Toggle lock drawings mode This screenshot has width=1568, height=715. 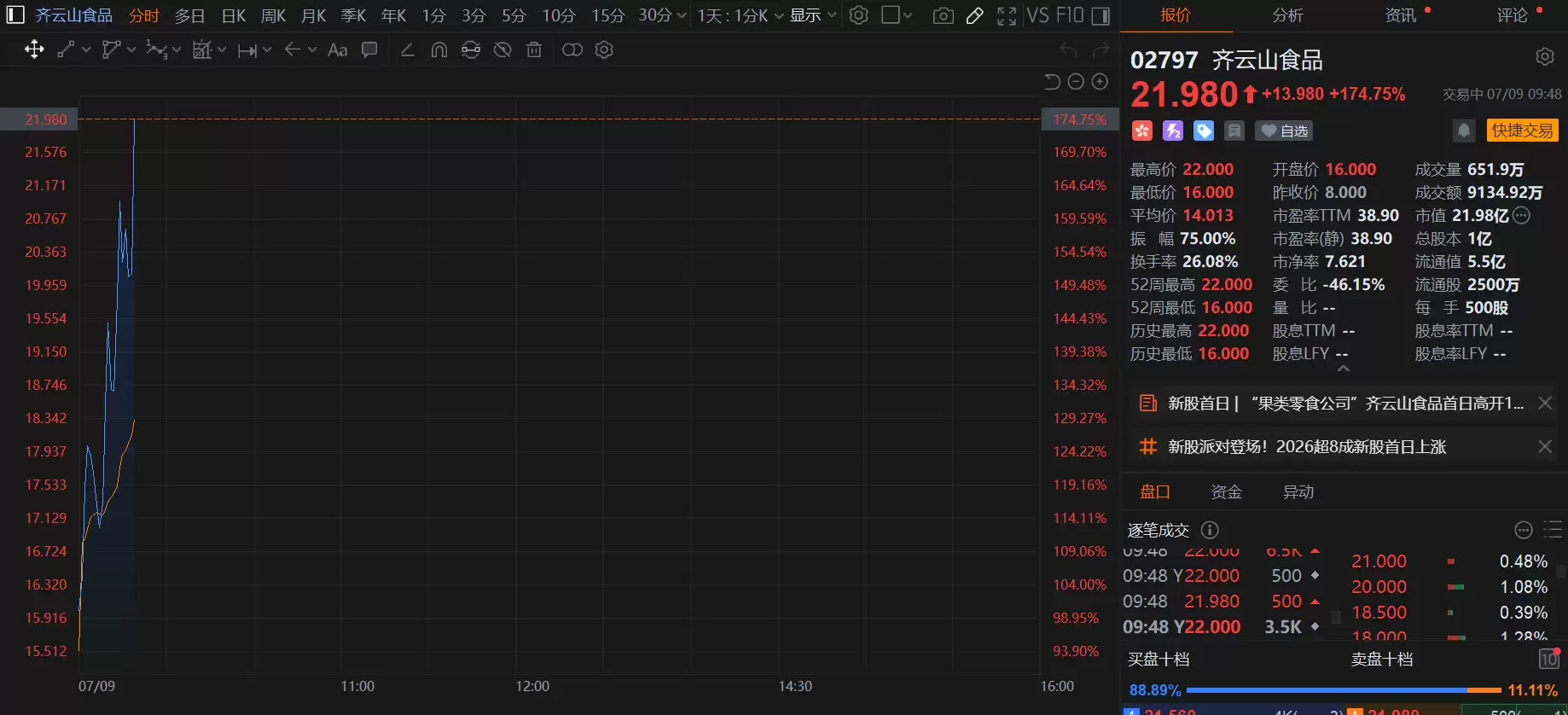pyautogui.click(x=471, y=49)
